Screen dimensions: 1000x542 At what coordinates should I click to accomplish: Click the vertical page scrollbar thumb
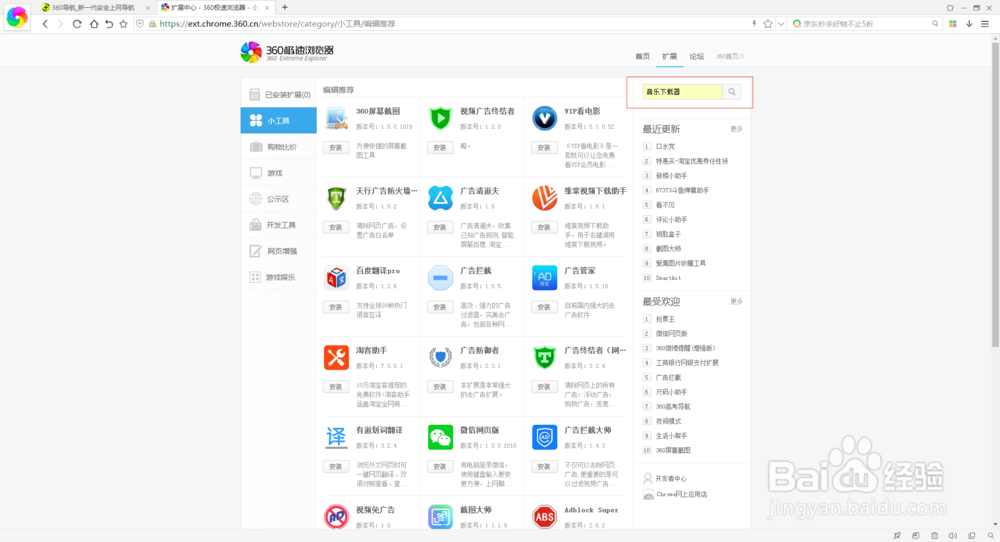tap(995, 194)
